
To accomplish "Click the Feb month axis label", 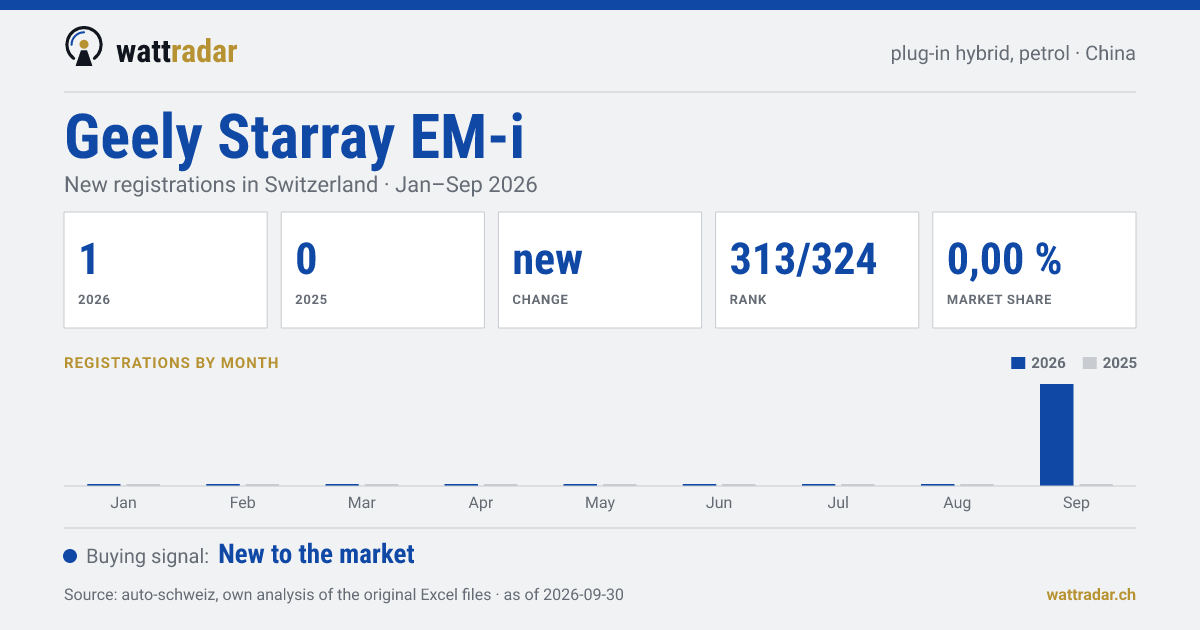I will click(242, 503).
